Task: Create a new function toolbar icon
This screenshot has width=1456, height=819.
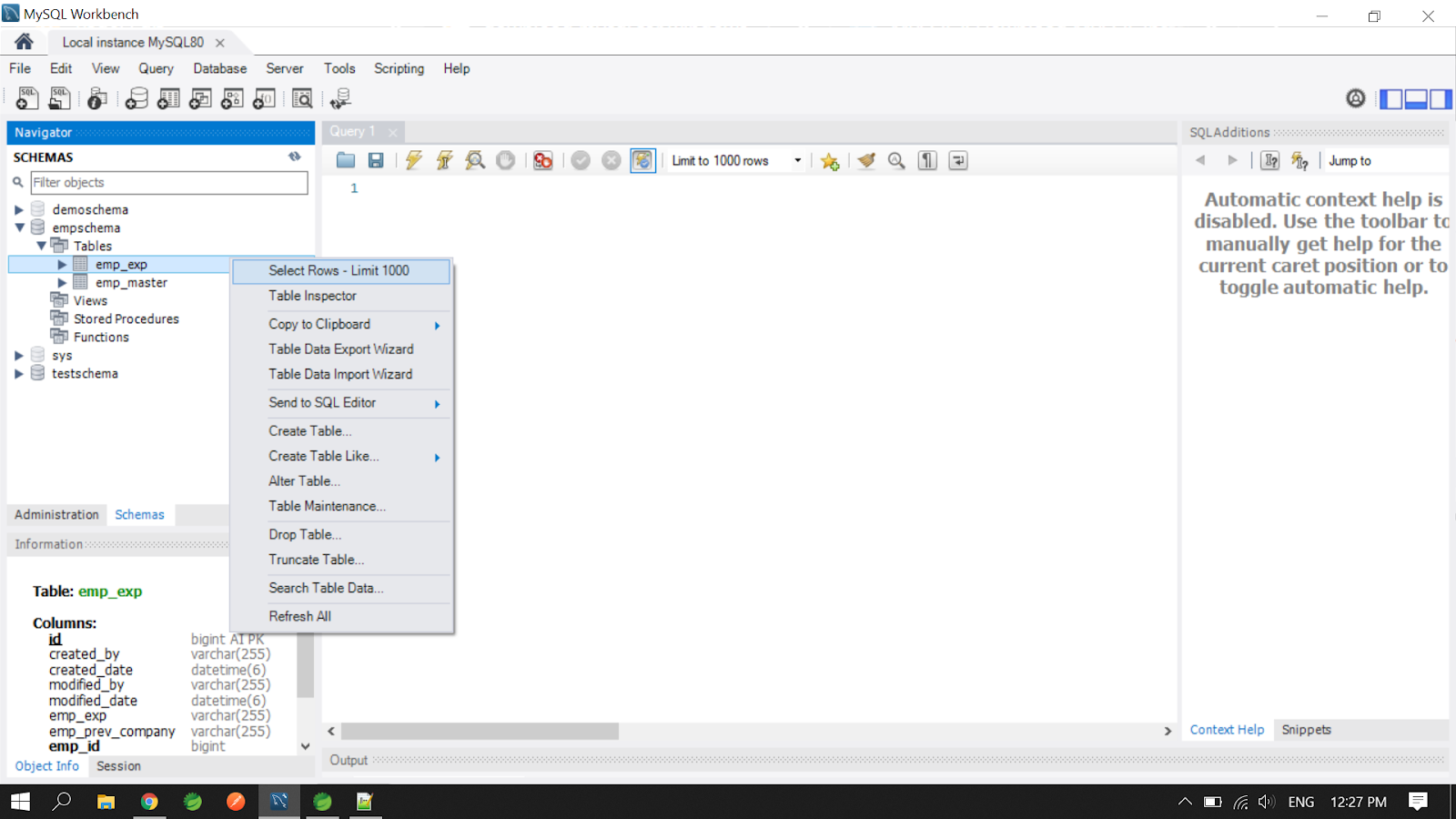Action: 264,98
